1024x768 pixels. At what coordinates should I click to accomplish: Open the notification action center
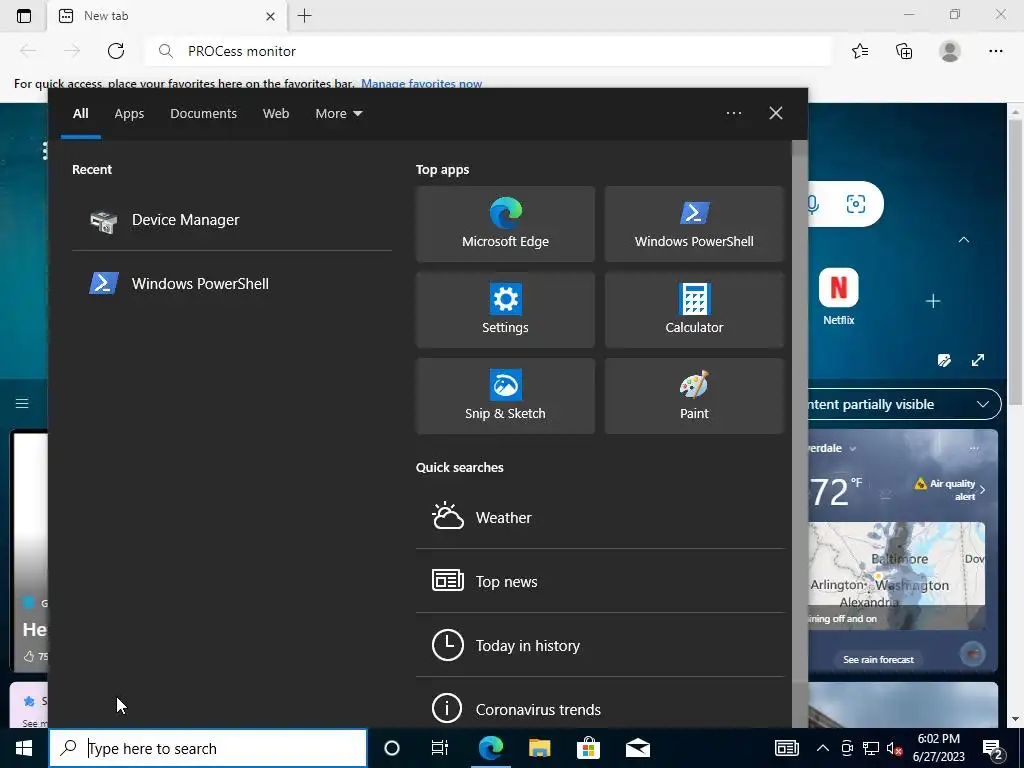(x=993, y=749)
